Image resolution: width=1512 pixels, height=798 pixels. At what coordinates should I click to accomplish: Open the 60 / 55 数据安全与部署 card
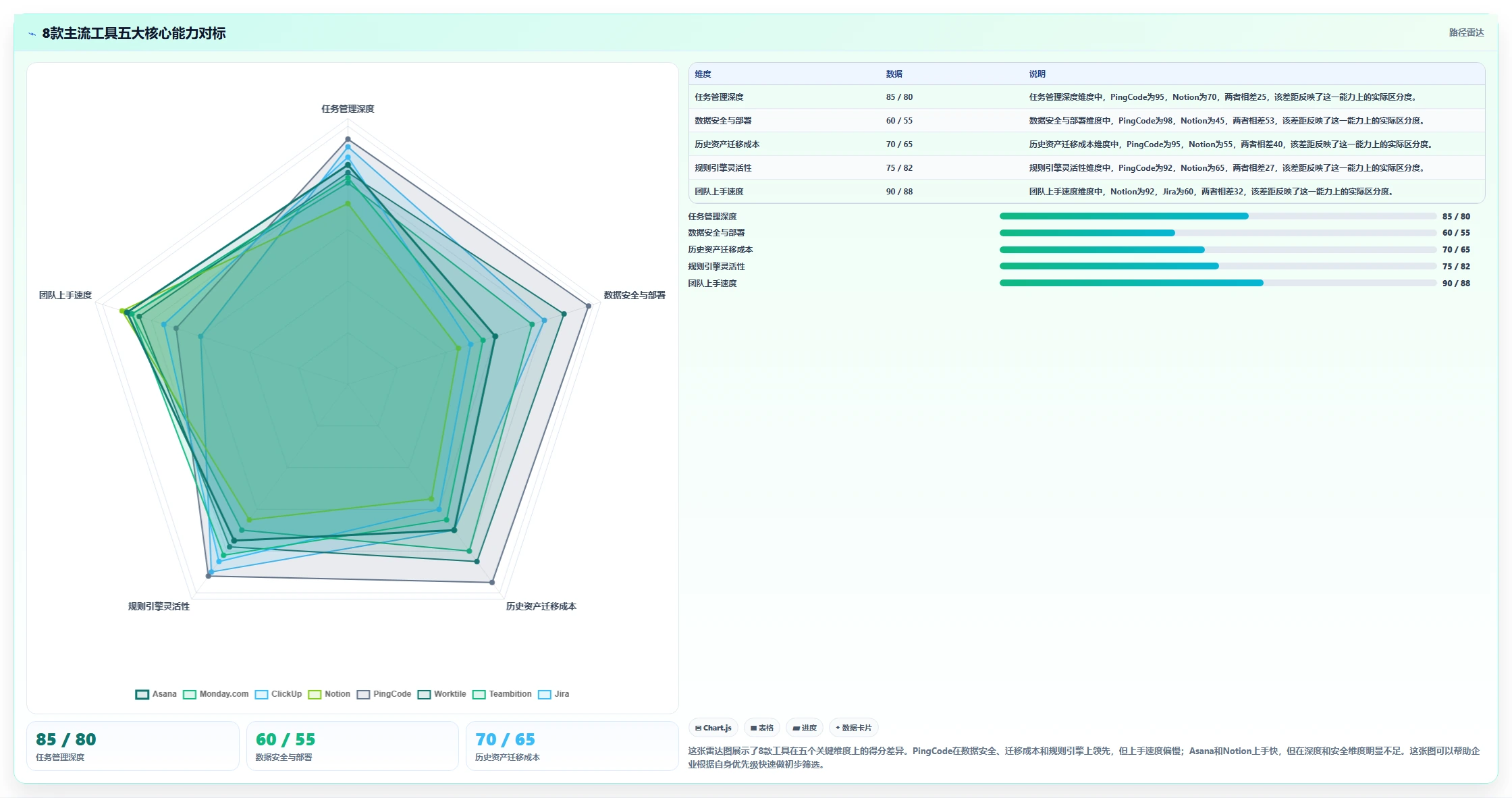(x=352, y=746)
